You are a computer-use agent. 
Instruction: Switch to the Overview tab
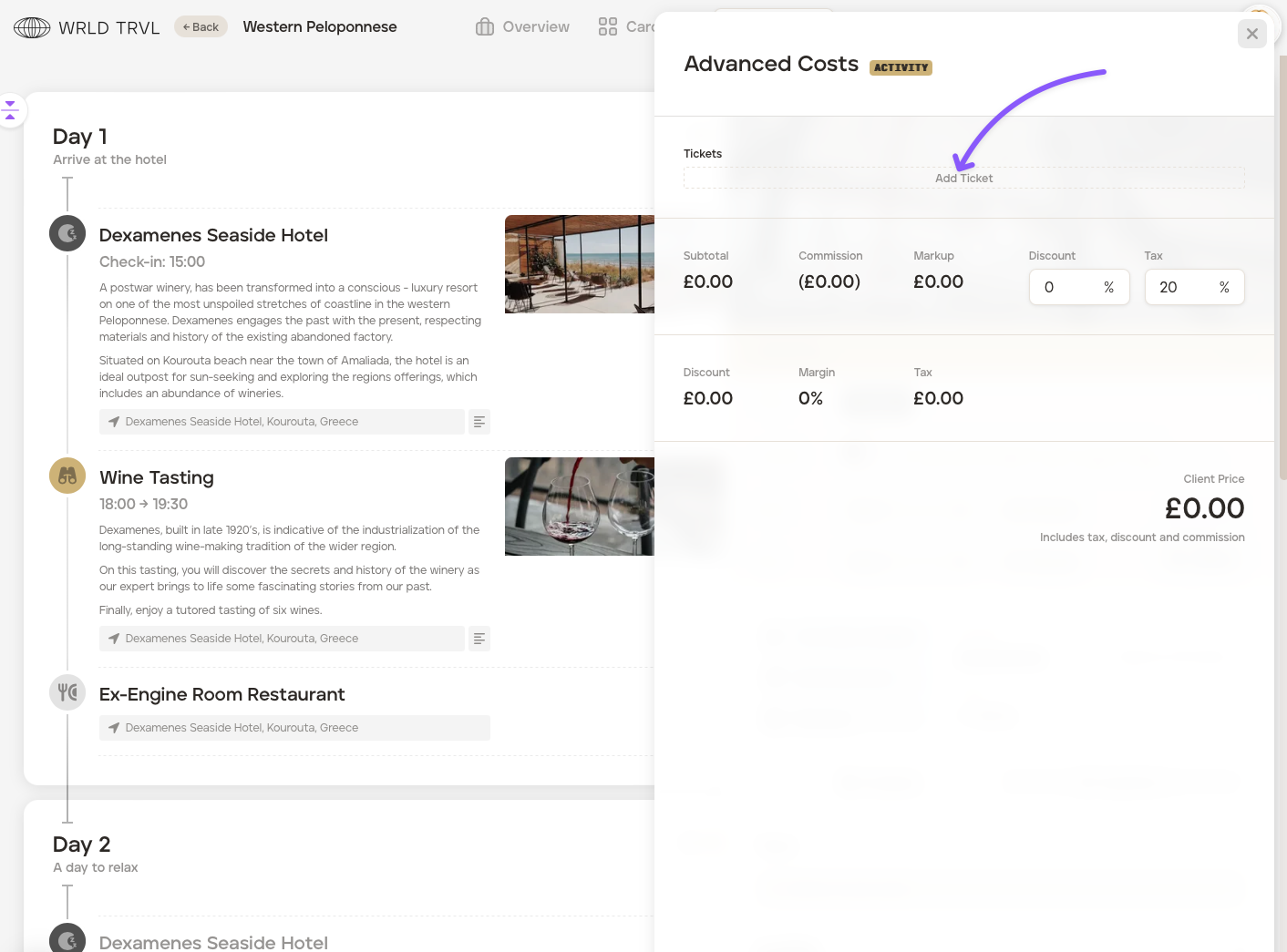(x=523, y=27)
